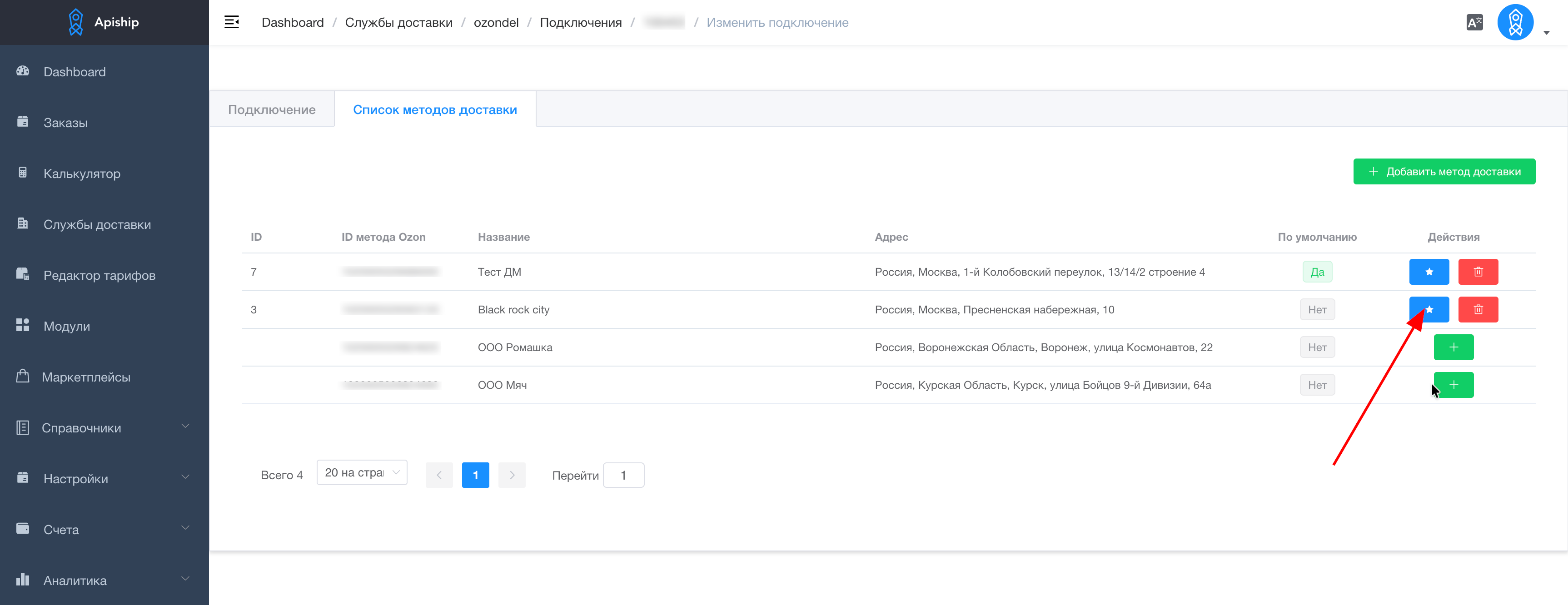Click the star button for Тест ДМ

1429,272
